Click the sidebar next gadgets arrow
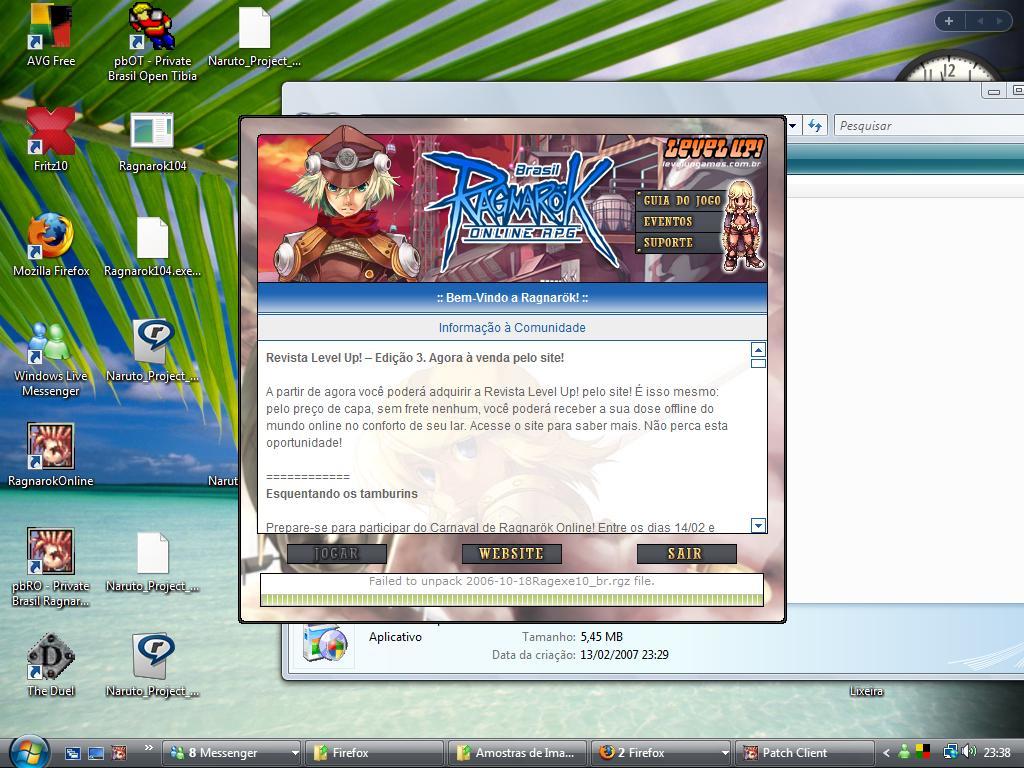This screenshot has width=1024, height=768. pos(1000,21)
